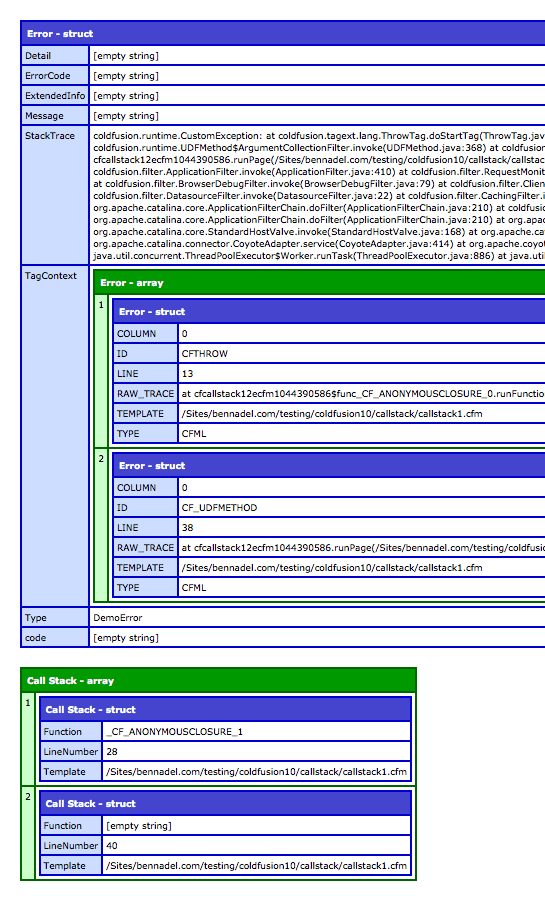The height and width of the screenshot is (900, 545).
Task: Select the empty string value beside code
Action: point(126,638)
